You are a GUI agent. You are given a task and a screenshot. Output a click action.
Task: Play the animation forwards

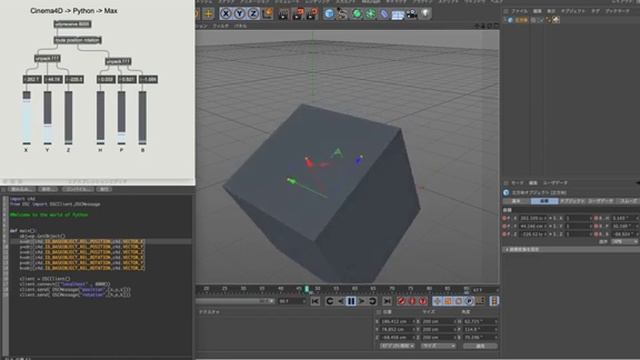(362, 301)
